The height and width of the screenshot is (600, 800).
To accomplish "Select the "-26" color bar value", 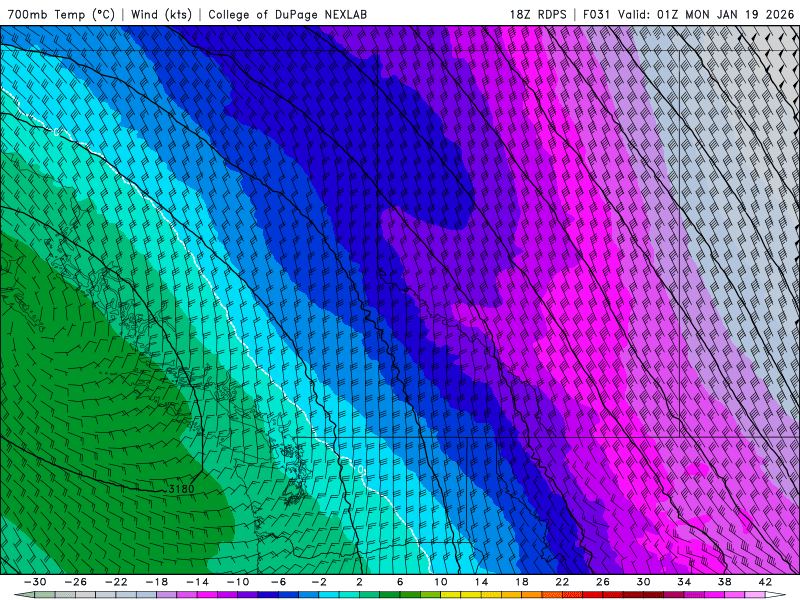I will 76,582.
